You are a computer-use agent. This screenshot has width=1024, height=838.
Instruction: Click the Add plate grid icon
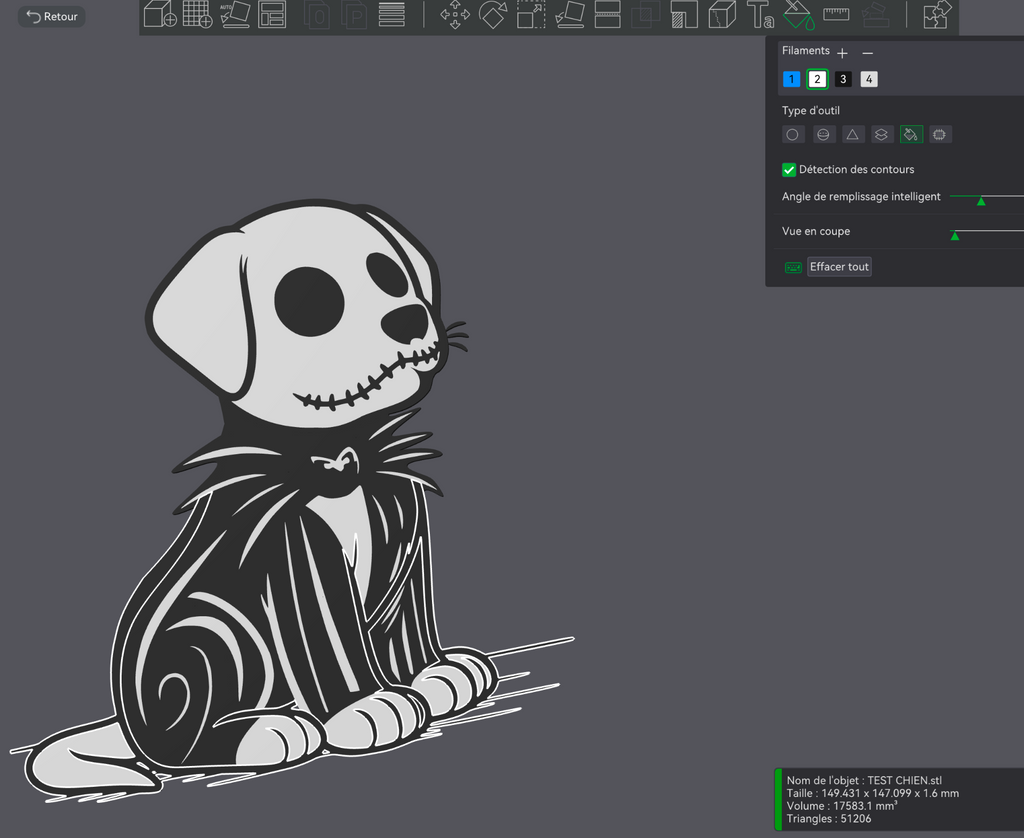[x=197, y=14]
